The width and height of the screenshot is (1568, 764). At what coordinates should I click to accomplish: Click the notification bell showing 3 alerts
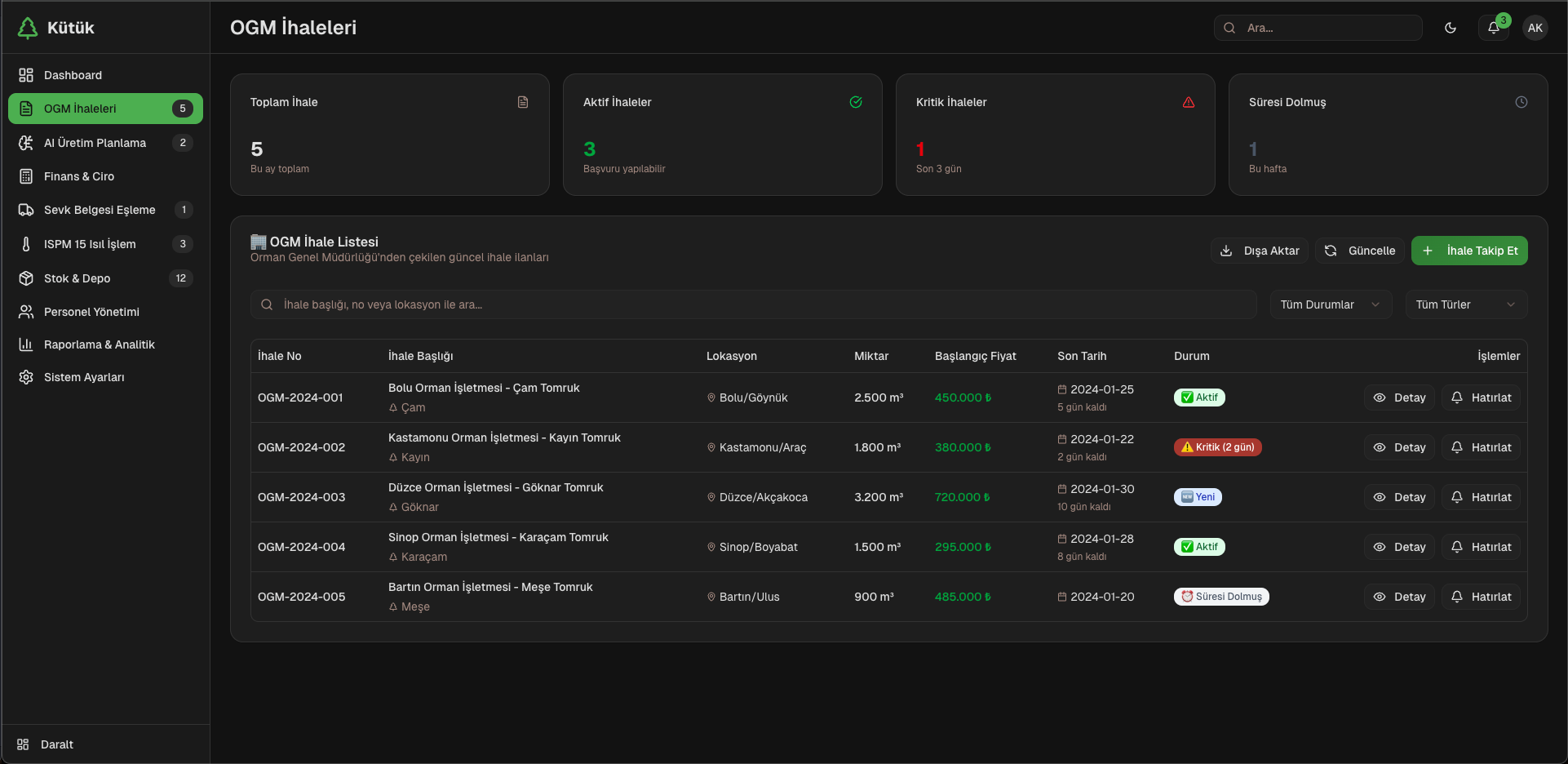(1494, 27)
